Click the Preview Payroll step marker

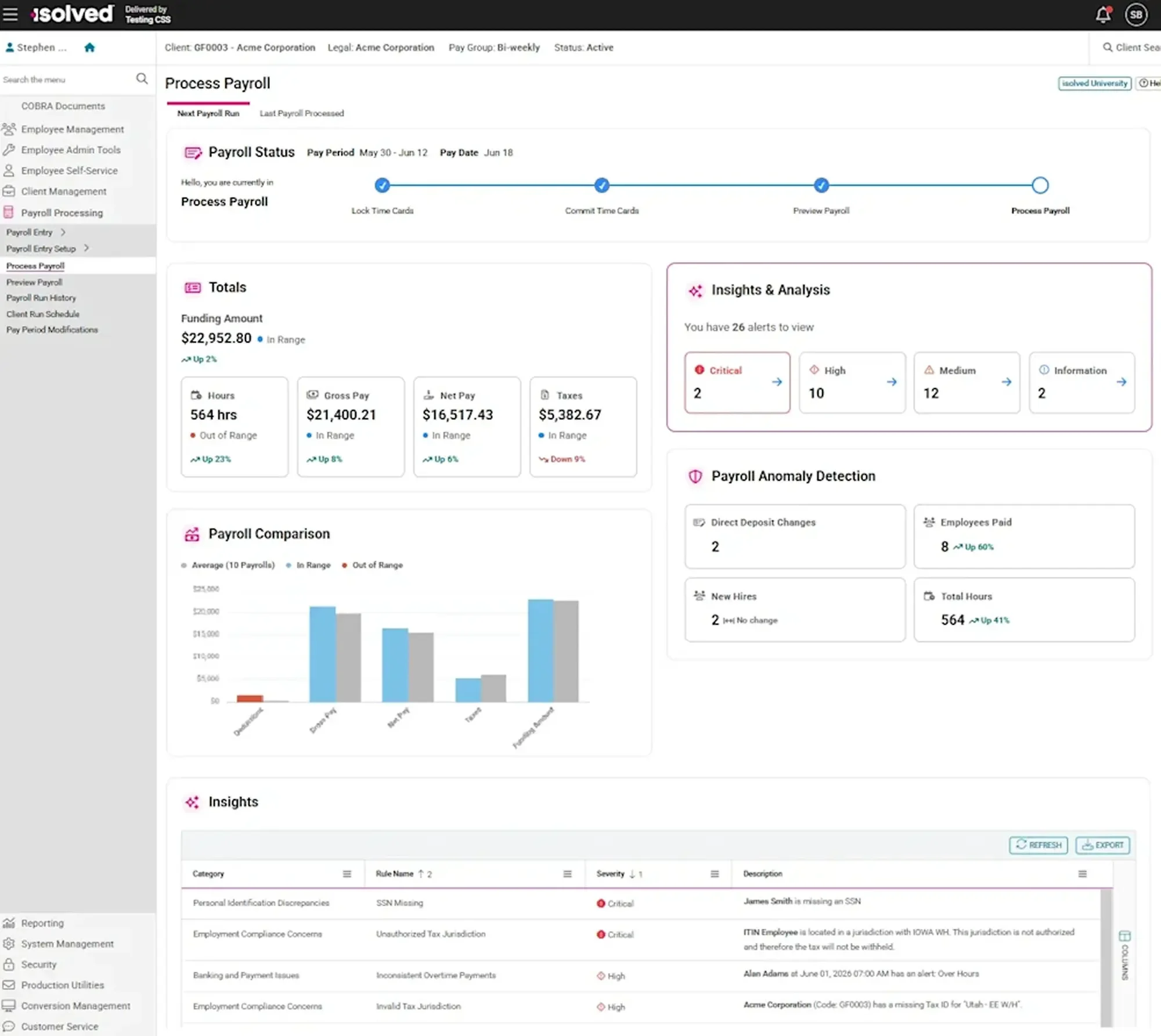821,185
